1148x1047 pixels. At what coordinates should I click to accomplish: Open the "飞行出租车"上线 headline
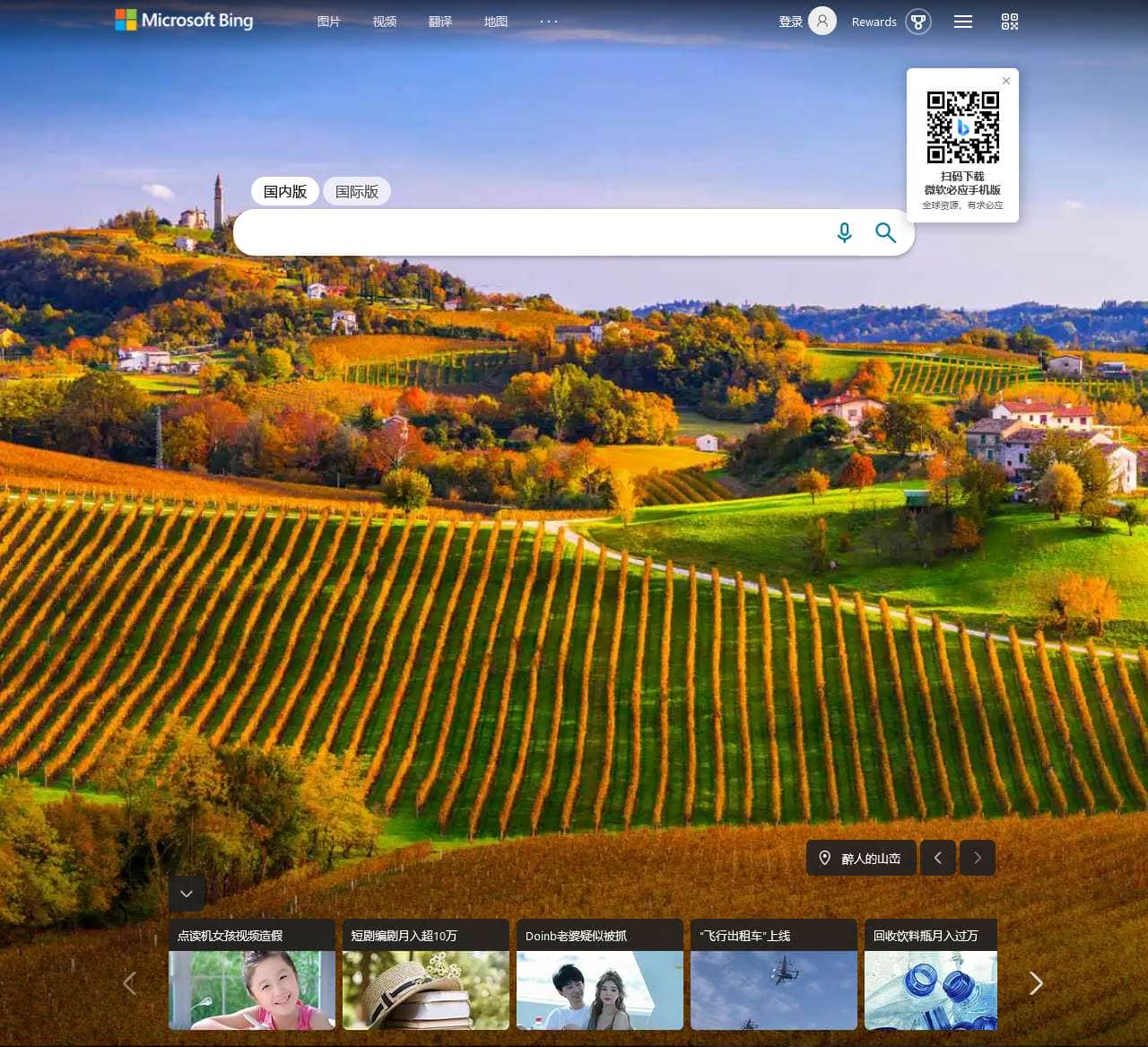coord(744,936)
